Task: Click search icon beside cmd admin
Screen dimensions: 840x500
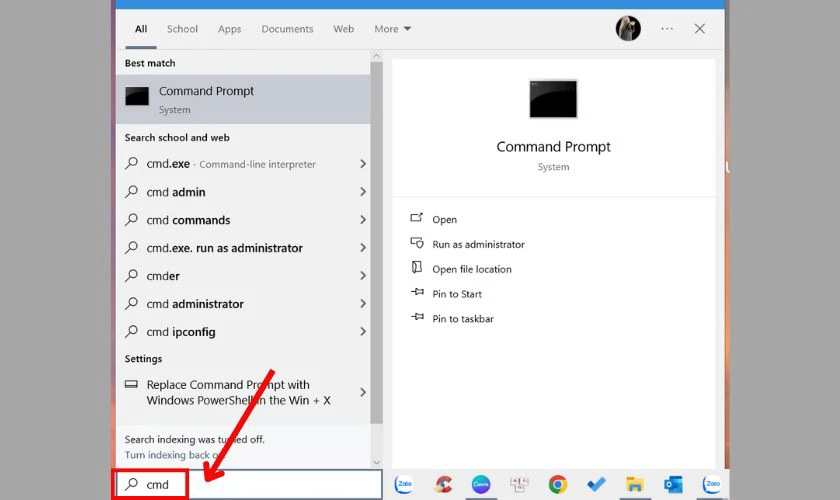Action: (131, 191)
